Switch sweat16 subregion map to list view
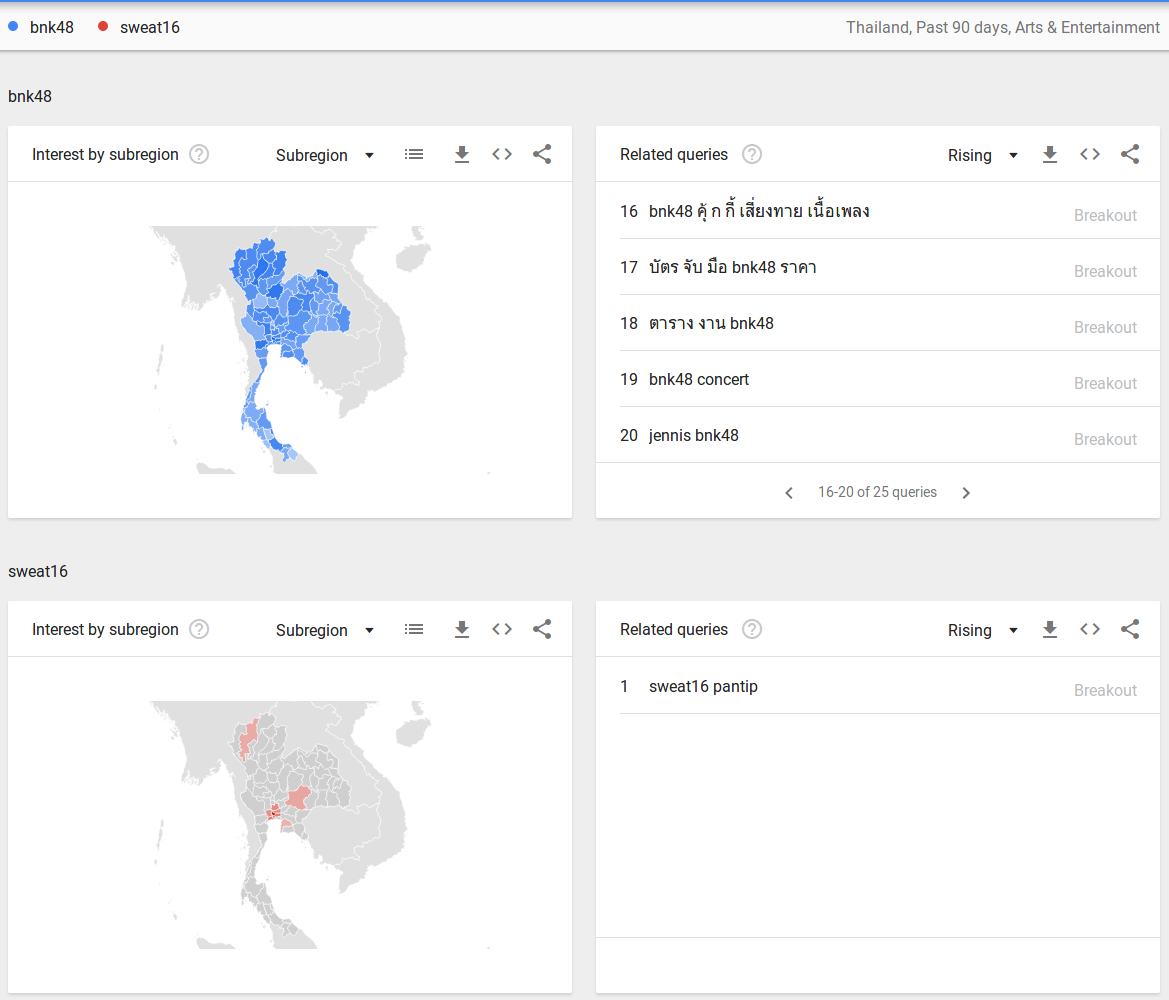The width and height of the screenshot is (1169, 1000). pos(414,629)
